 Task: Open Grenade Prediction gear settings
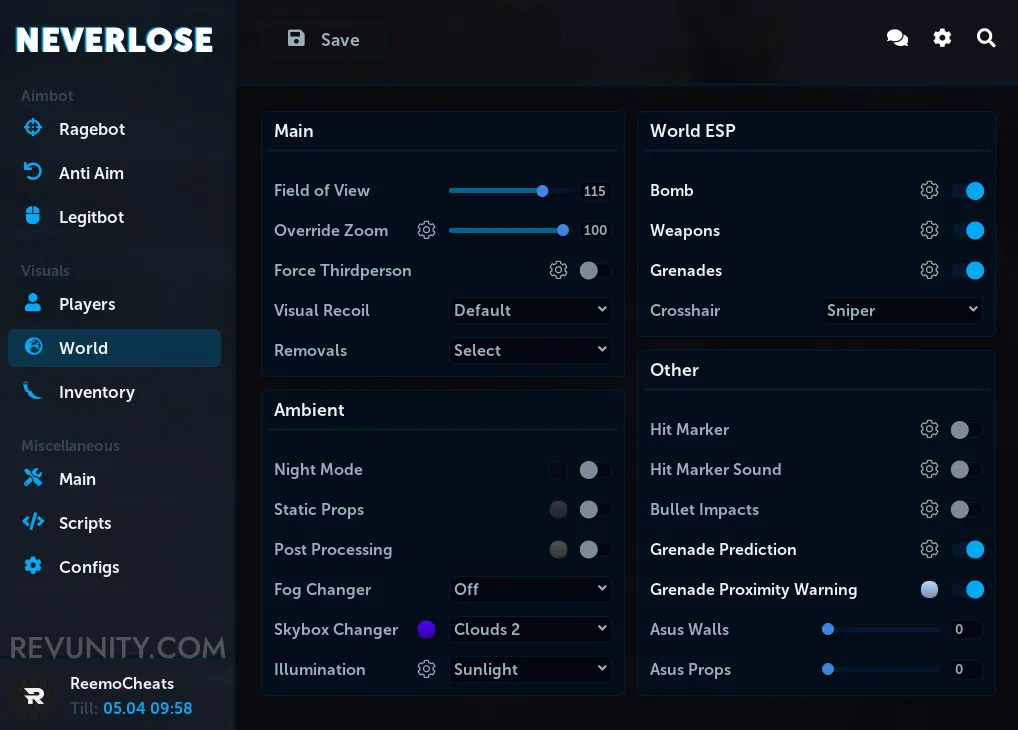click(x=929, y=549)
